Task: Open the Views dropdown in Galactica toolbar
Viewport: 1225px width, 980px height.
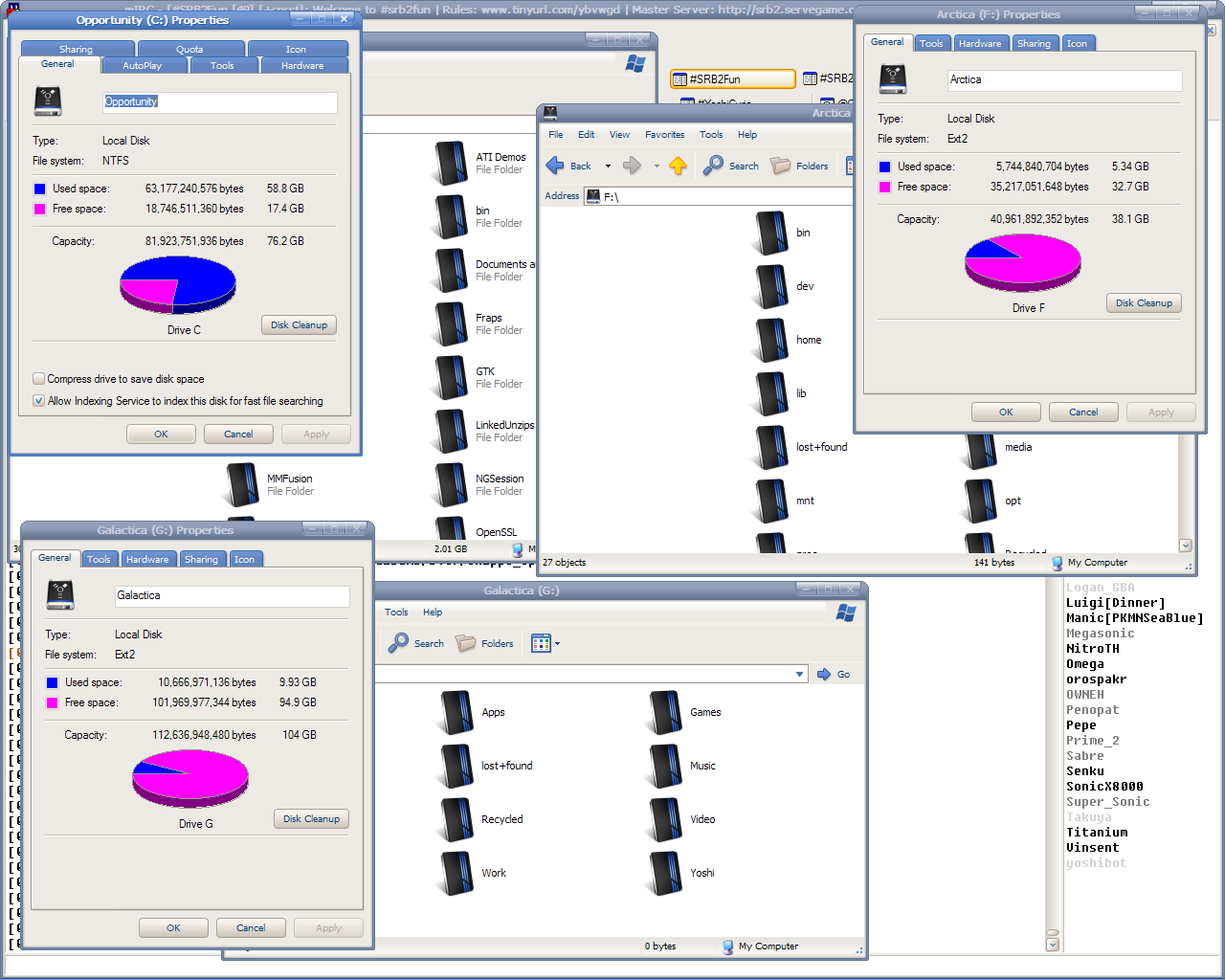Action: click(x=557, y=643)
